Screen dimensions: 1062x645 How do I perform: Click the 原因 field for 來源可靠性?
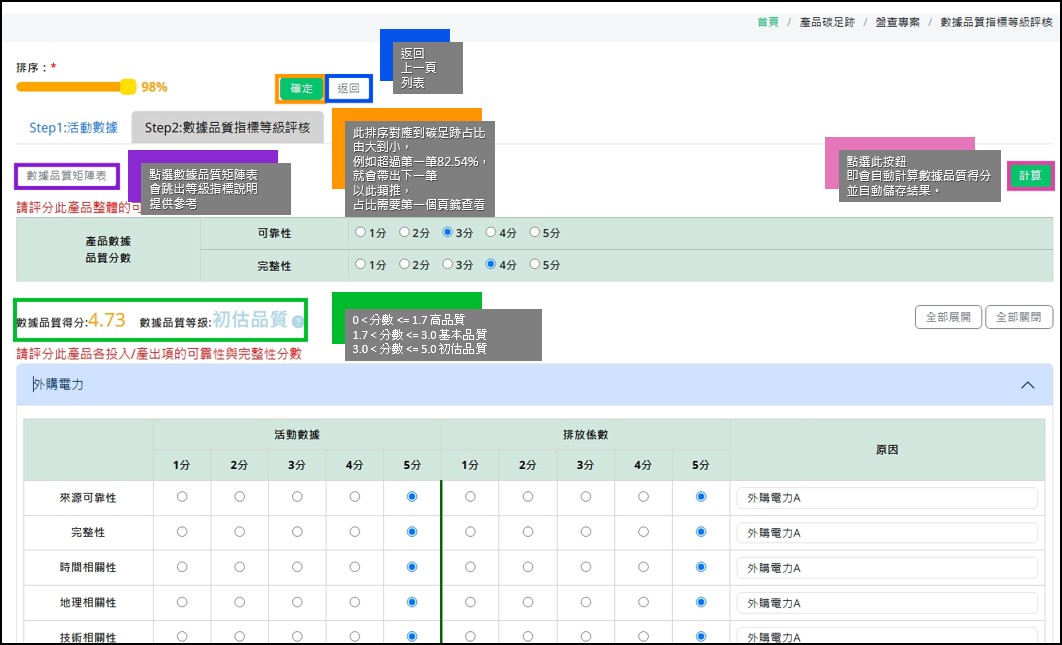pyautogui.click(x=886, y=497)
